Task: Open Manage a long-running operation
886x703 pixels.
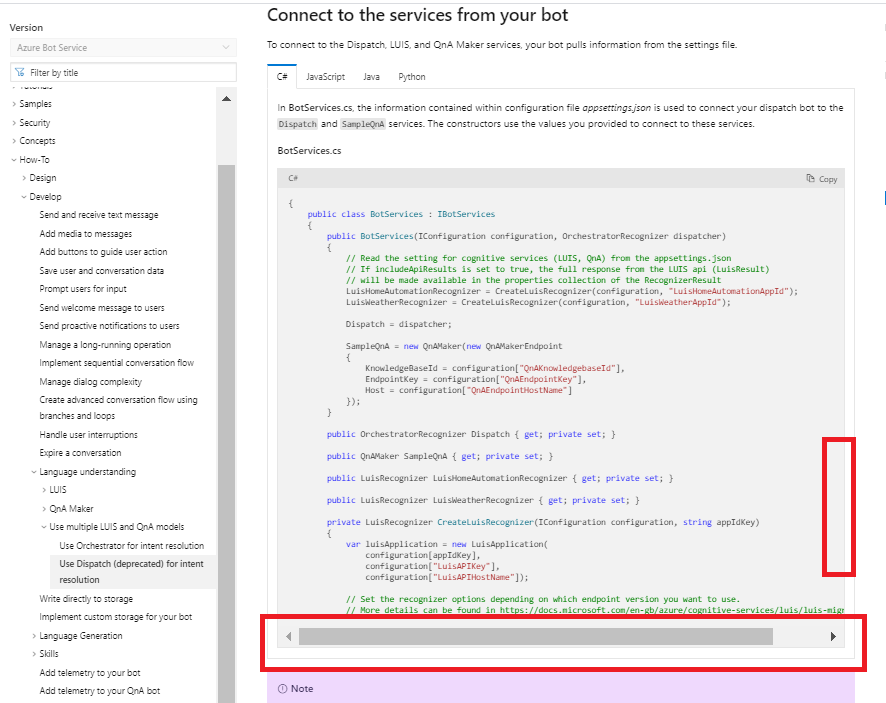Action: 105,345
